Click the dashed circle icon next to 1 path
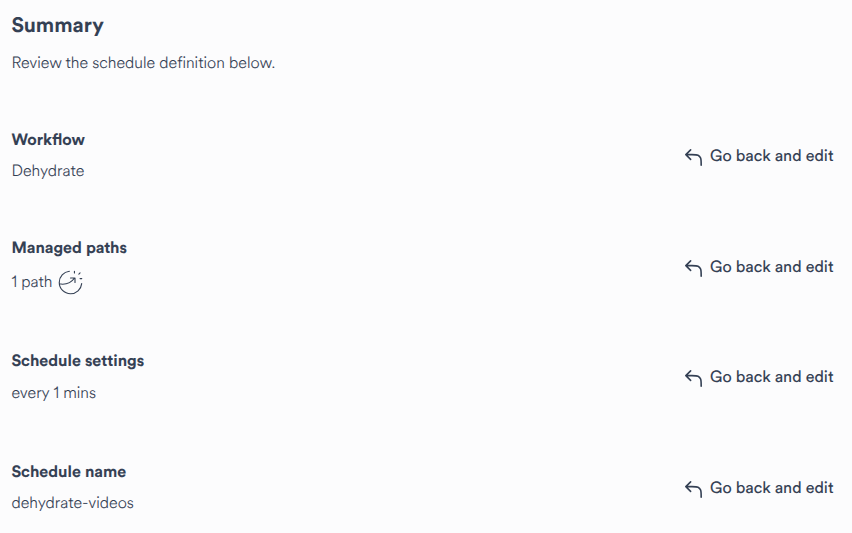This screenshot has width=852, height=533. [70, 283]
